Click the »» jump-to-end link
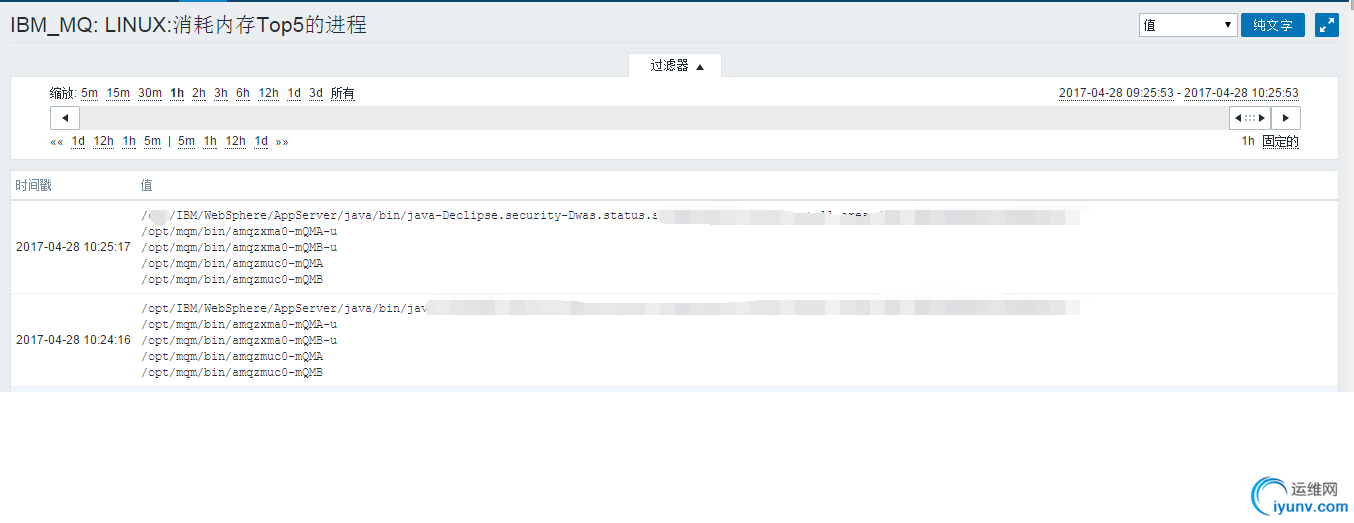Image resolution: width=1354 pixels, height=523 pixels. click(x=282, y=141)
